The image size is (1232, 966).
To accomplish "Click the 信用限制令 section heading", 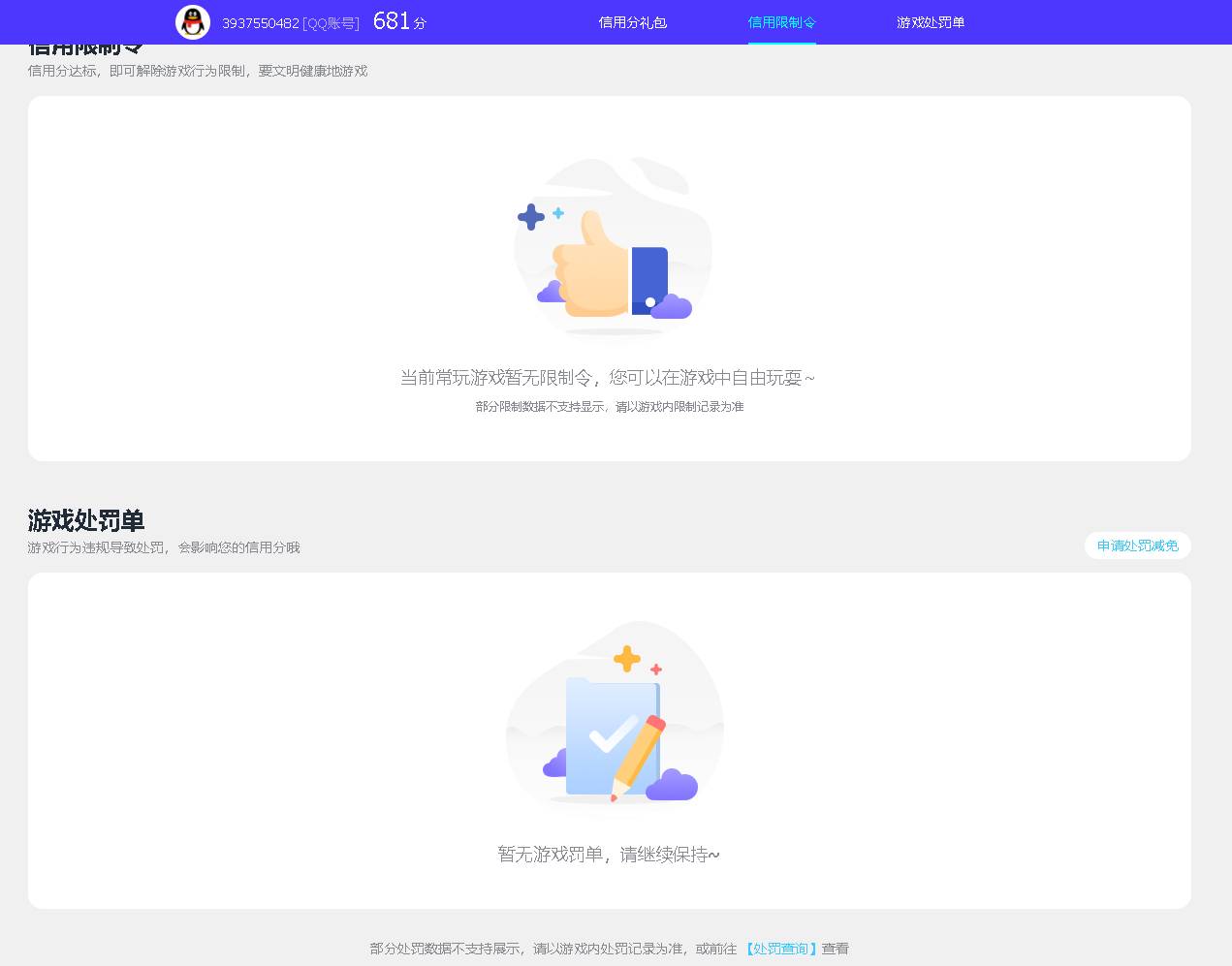I will 85,44.
